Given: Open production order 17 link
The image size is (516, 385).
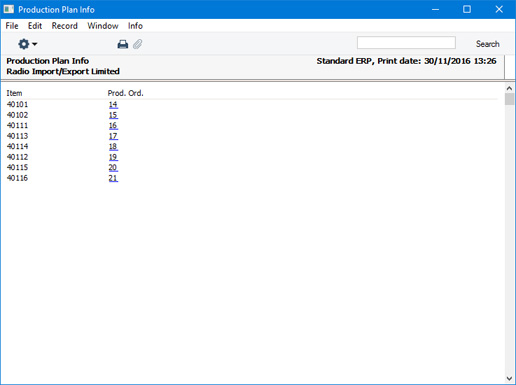Looking at the screenshot, I should coord(113,136).
